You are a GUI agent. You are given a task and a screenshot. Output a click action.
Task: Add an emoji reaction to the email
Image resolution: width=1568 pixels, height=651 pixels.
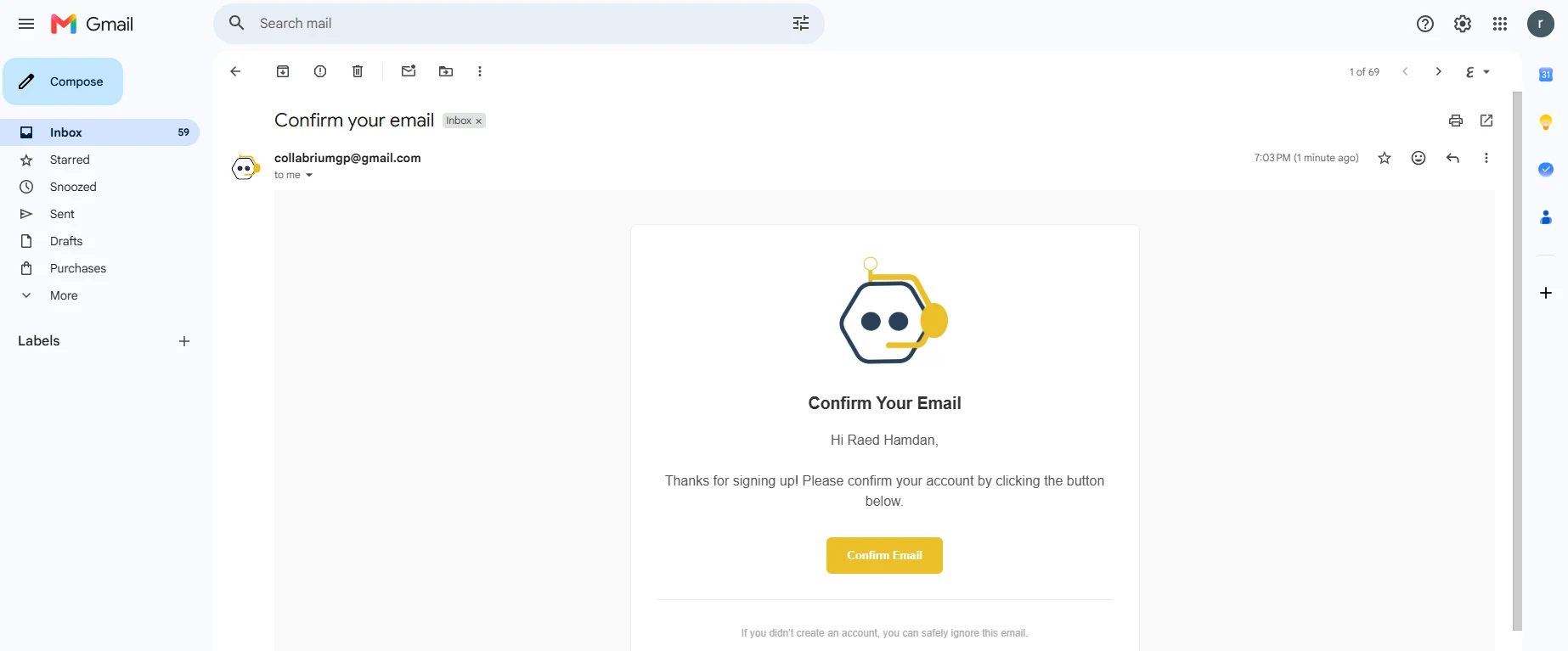pos(1419,158)
